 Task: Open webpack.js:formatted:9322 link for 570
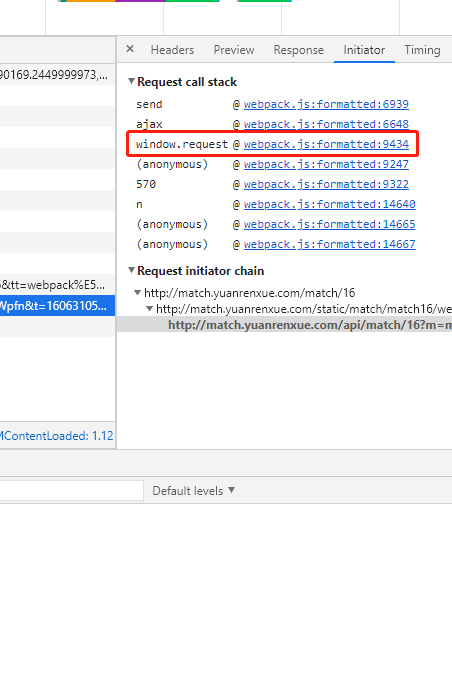tap(326, 184)
